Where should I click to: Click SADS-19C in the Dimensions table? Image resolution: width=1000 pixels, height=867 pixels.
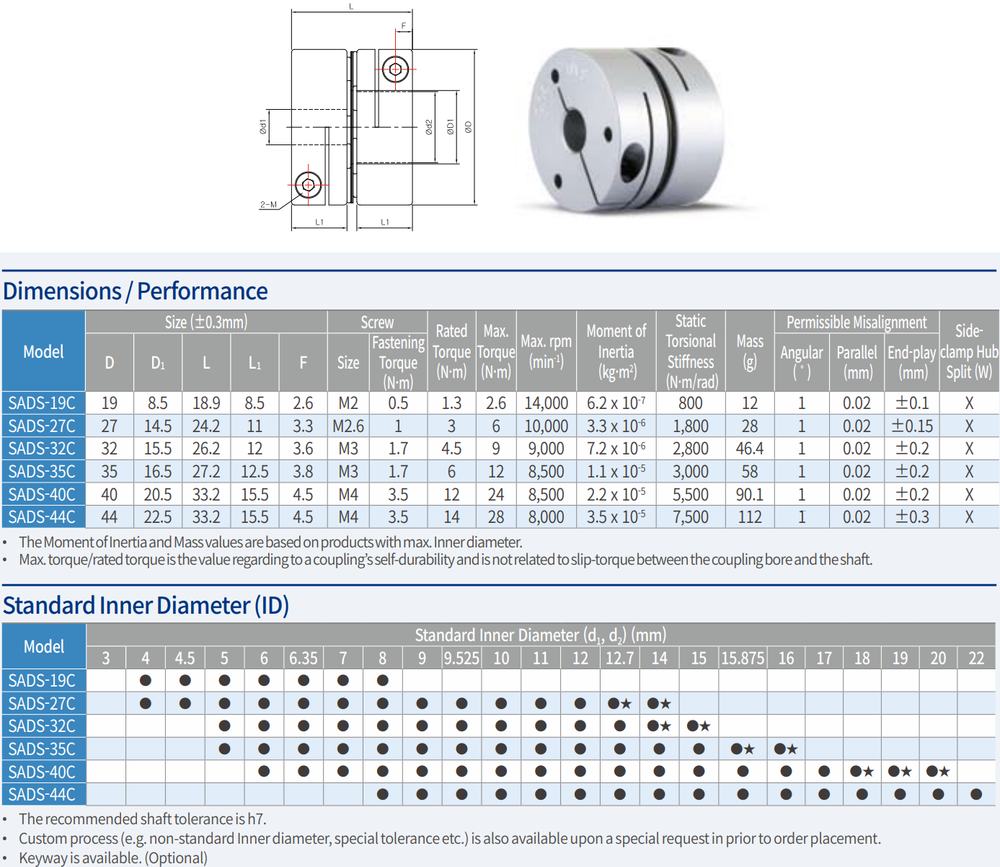pyautogui.click(x=43, y=403)
